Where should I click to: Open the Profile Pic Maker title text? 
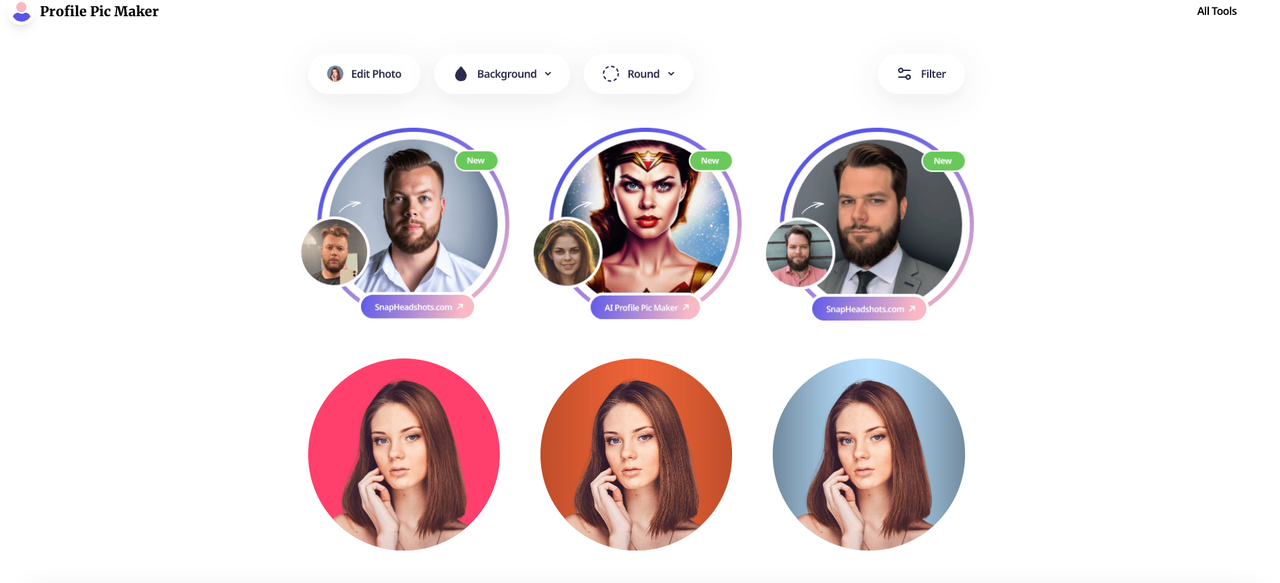click(x=99, y=11)
